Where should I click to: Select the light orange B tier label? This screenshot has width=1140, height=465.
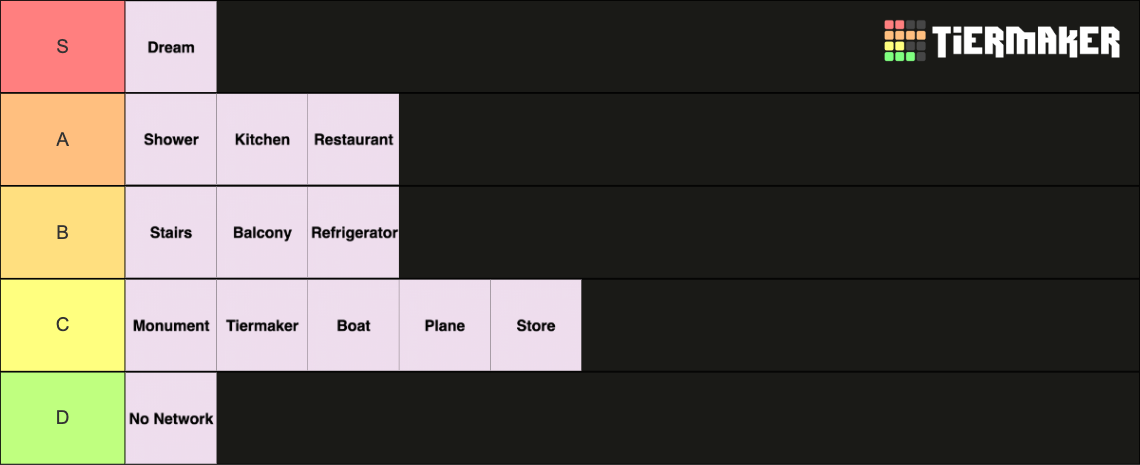[63, 232]
